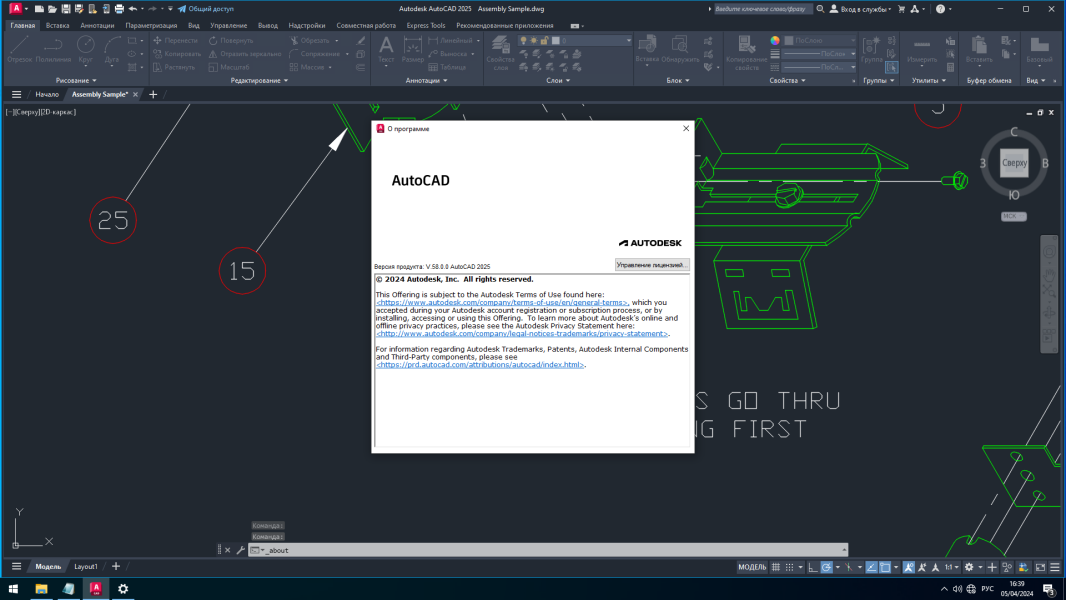Image resolution: width=1066 pixels, height=600 pixels.
Task: Toggle clean screen in status bar
Action: pyautogui.click(x=1040, y=567)
